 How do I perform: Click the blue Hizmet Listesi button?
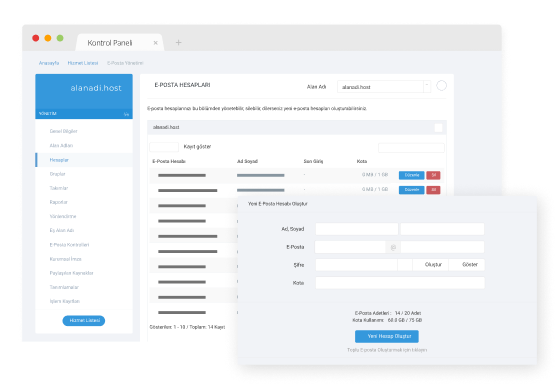click(x=84, y=320)
